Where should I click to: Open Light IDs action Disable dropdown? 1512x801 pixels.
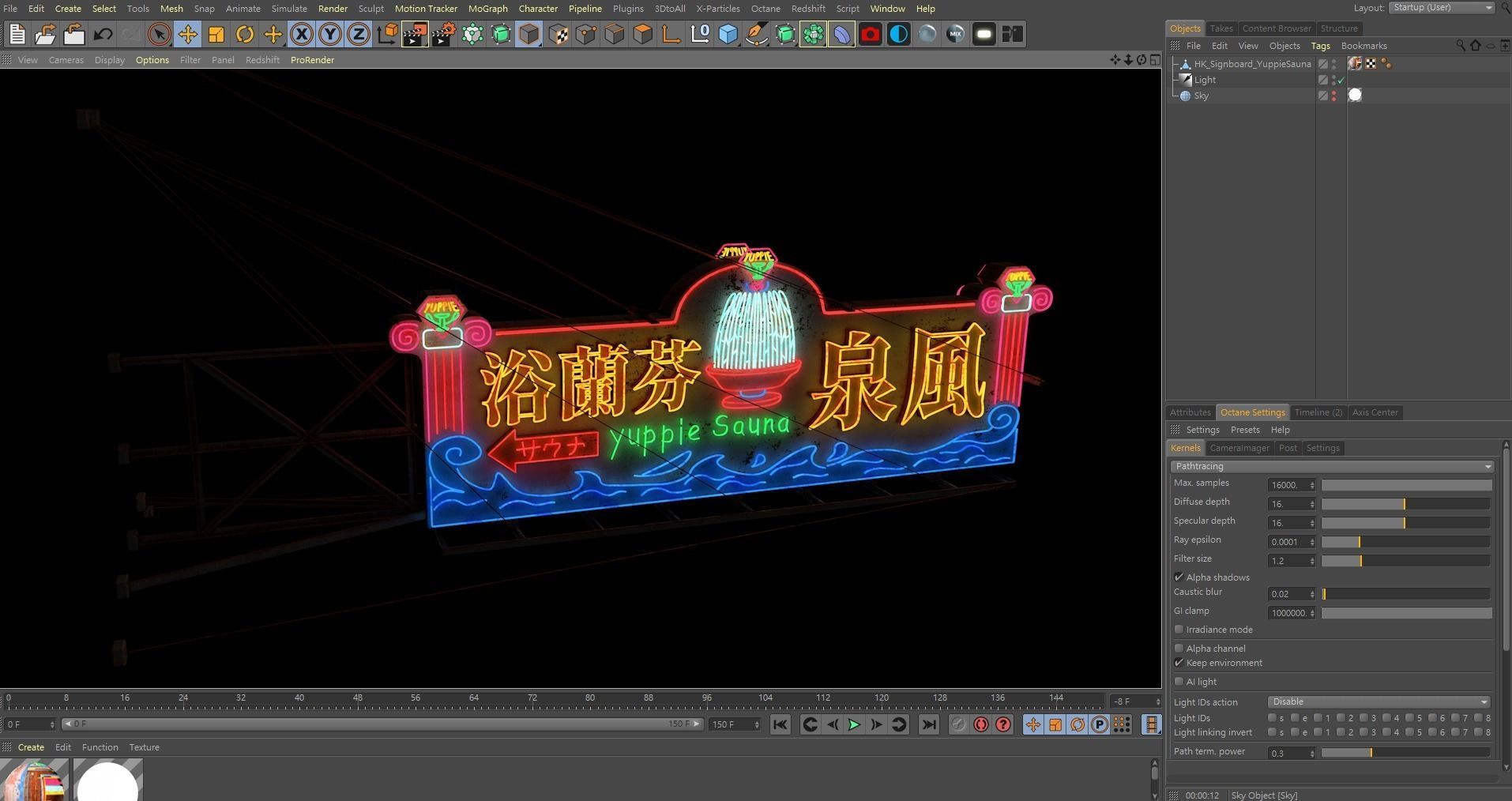1378,701
